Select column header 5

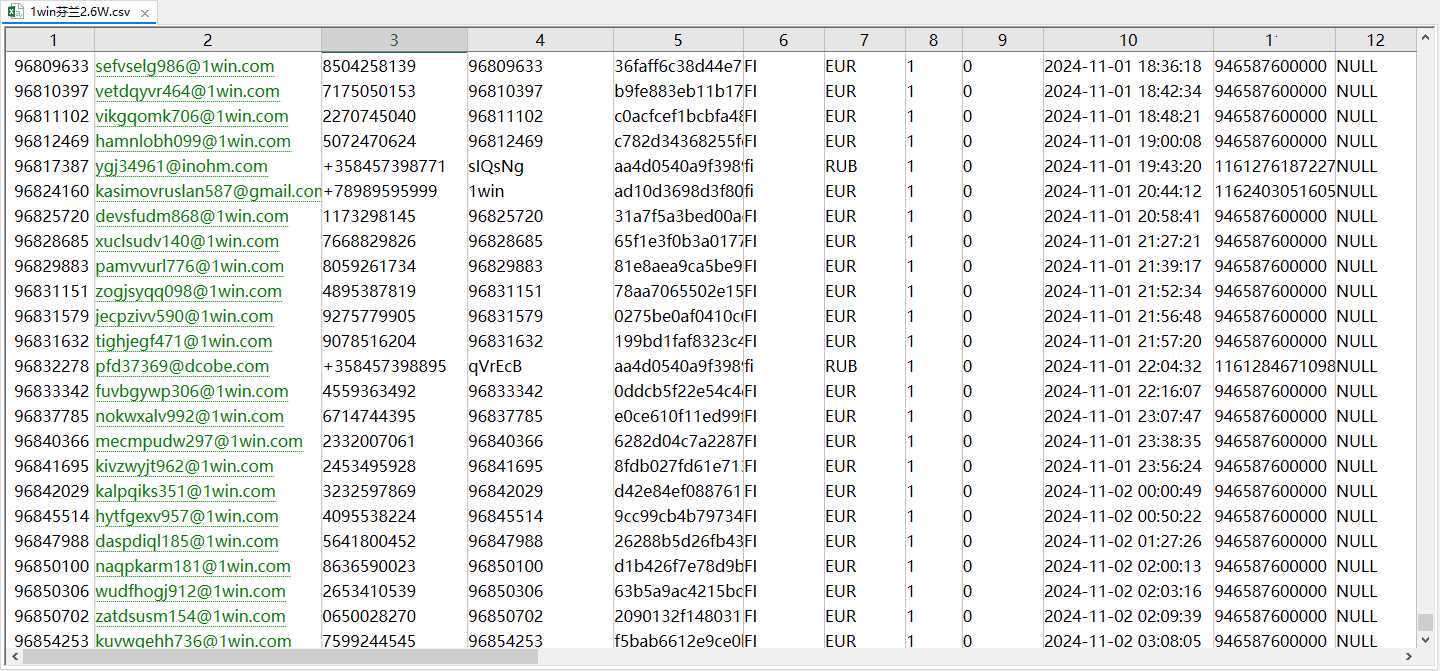pyautogui.click(x=678, y=40)
